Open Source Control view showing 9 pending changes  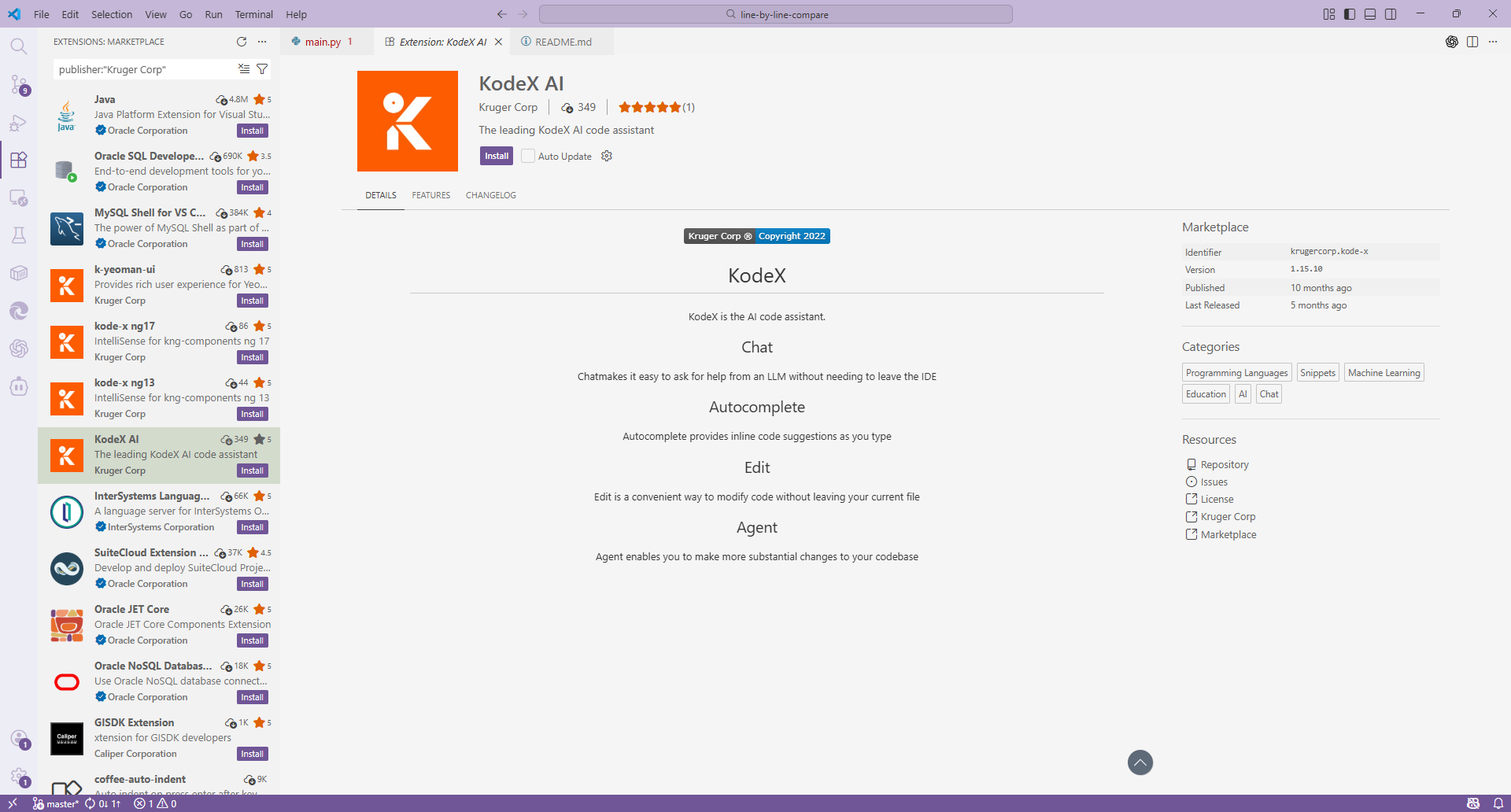pos(19,85)
